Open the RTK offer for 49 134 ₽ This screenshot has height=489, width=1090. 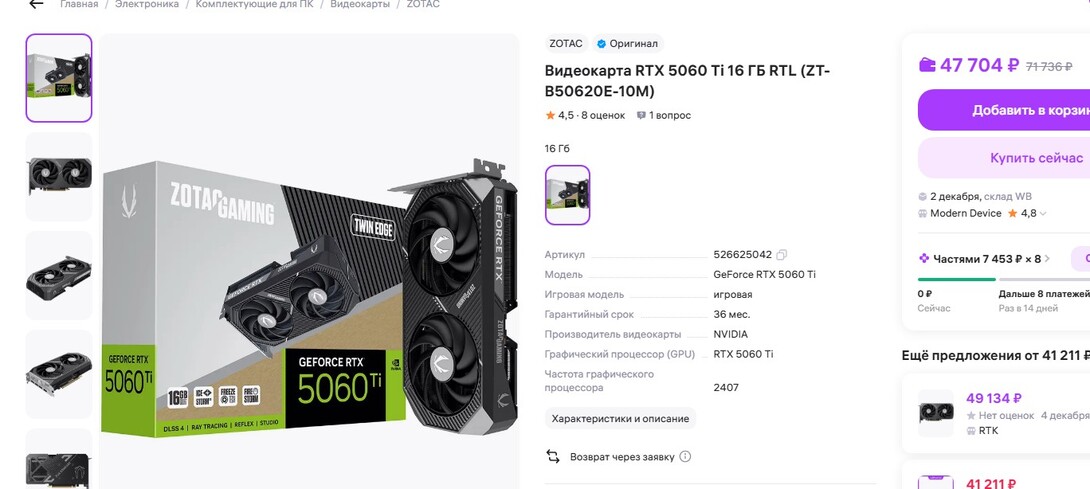pyautogui.click(x=1003, y=413)
